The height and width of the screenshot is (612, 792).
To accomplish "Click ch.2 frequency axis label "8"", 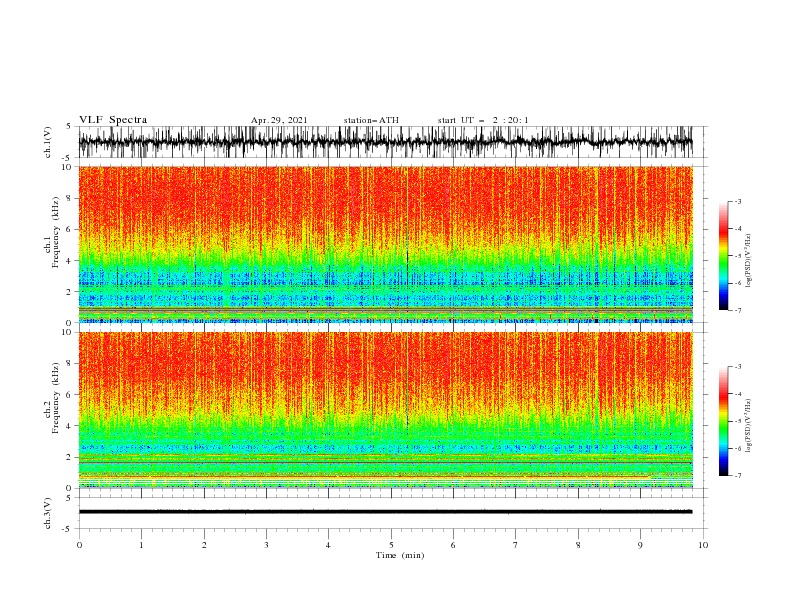I will click(x=69, y=364).
